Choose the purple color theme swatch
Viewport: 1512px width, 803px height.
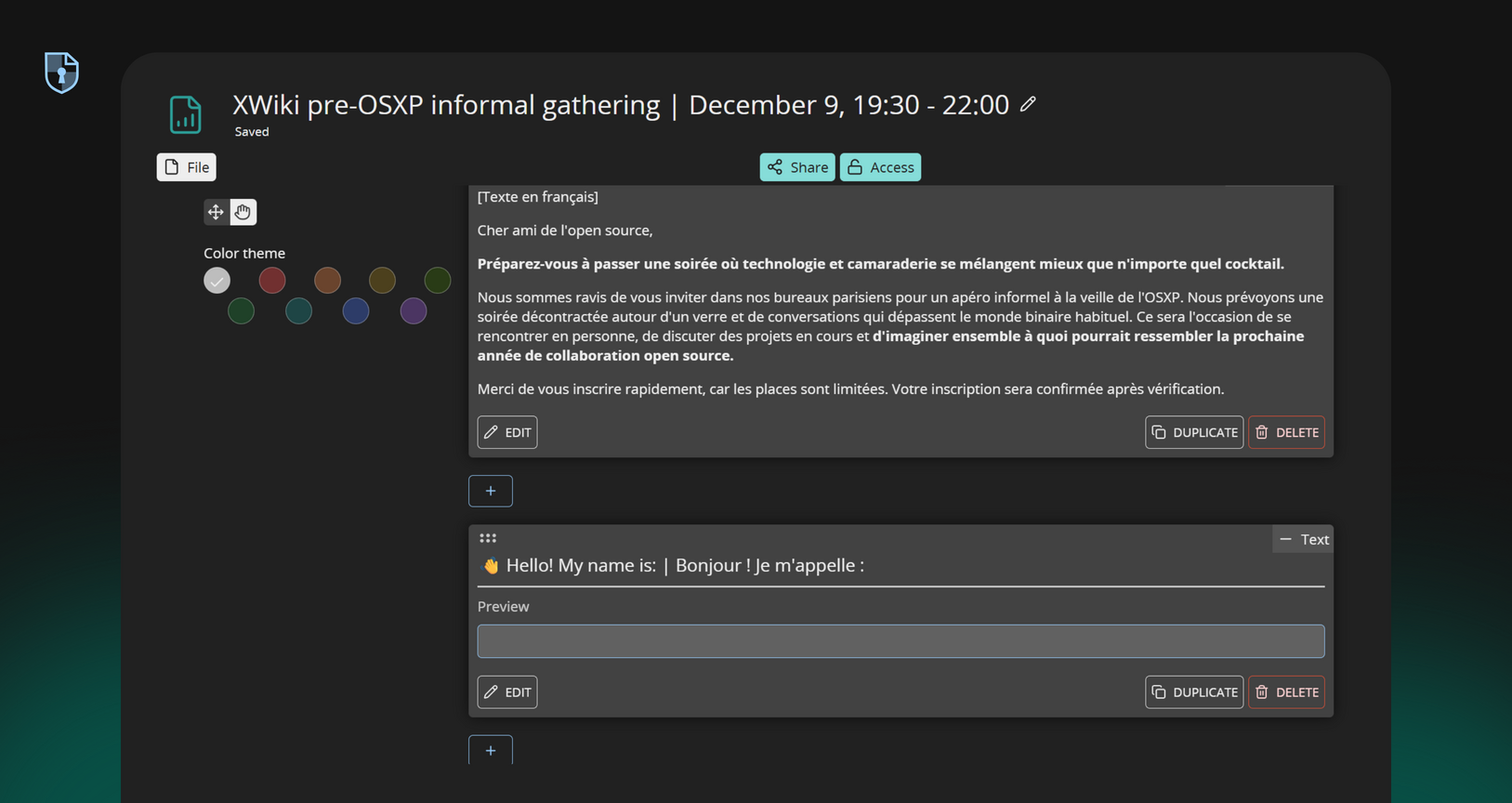[x=414, y=310]
